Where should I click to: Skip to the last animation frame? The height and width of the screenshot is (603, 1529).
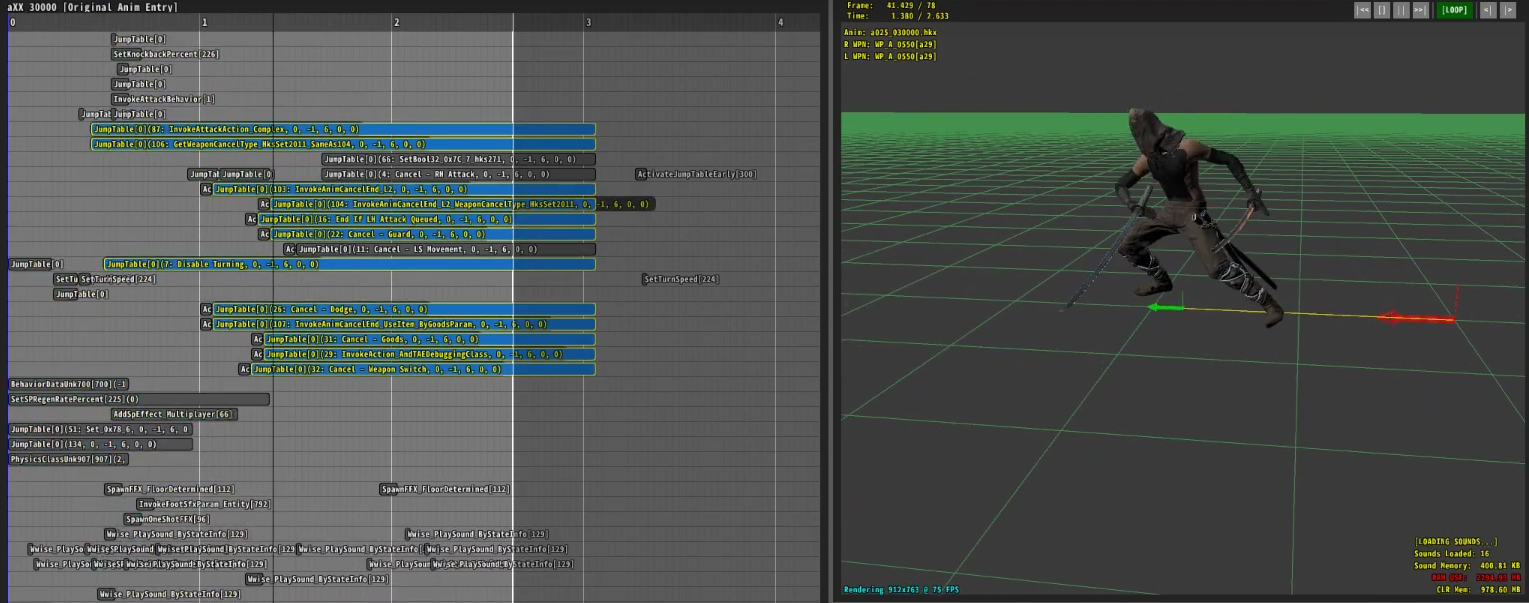(x=1420, y=10)
